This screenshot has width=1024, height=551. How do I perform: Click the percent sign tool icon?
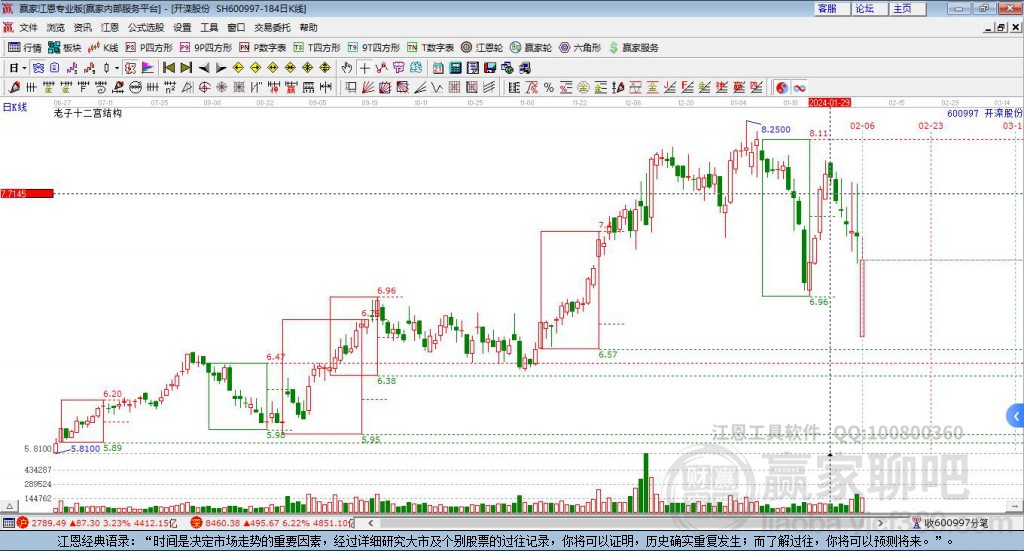click(549, 87)
